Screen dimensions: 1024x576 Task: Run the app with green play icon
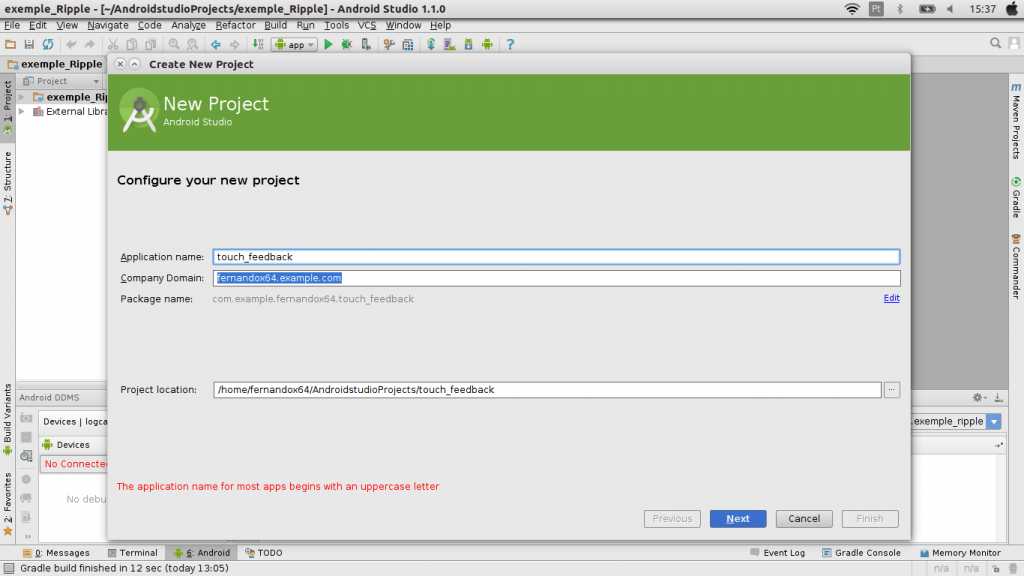[328, 44]
